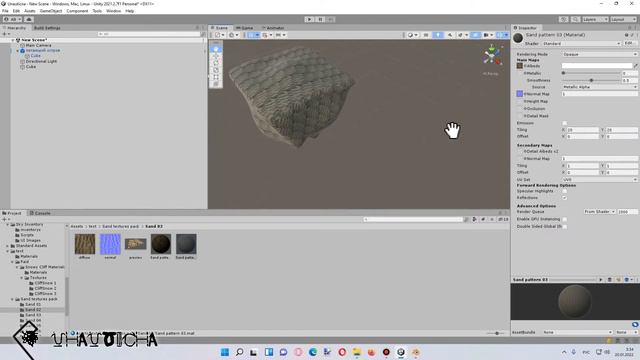
Task: Select the preview image asset
Action: [x=136, y=247]
